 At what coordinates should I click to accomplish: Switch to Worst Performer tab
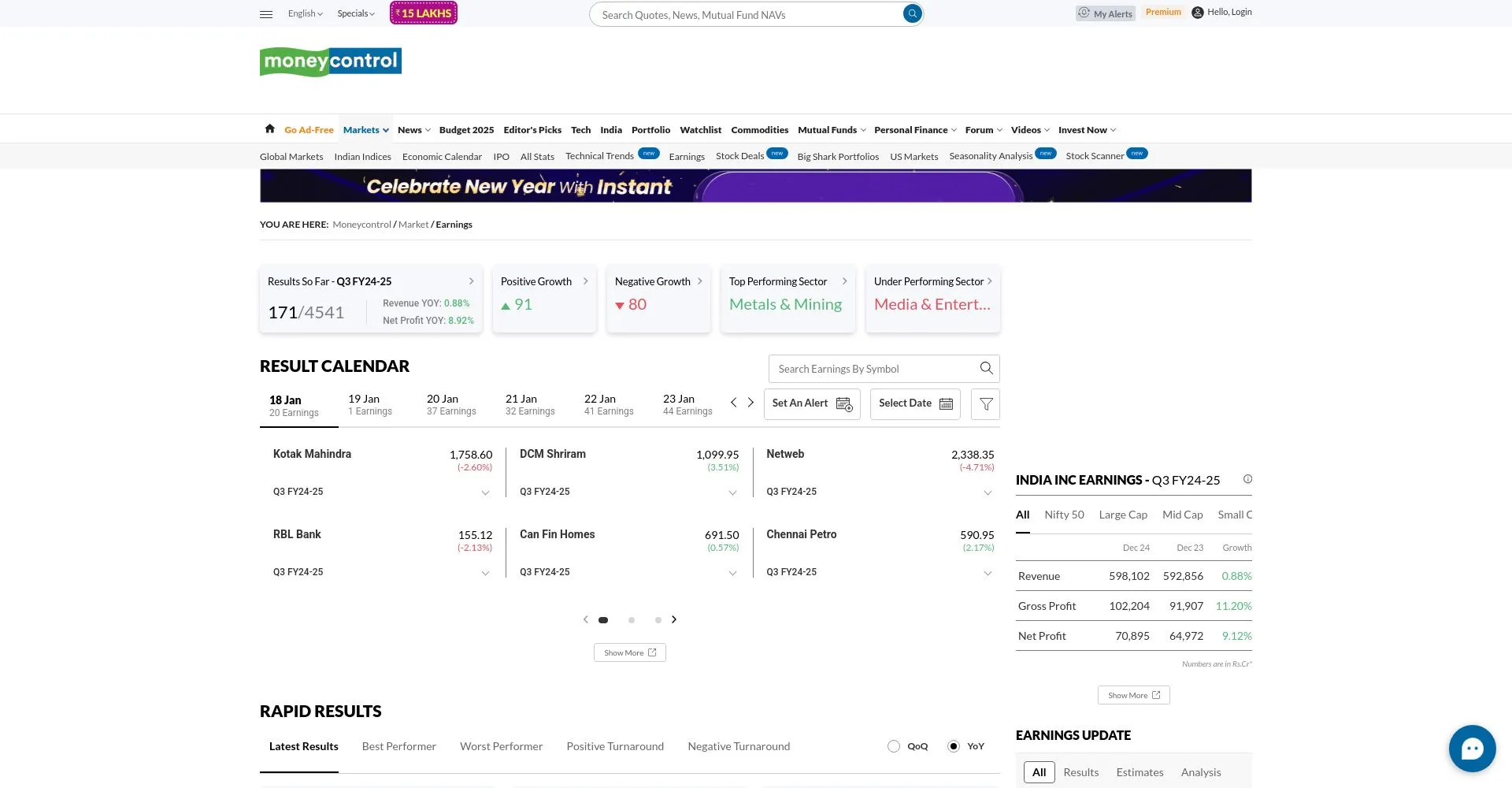click(501, 746)
